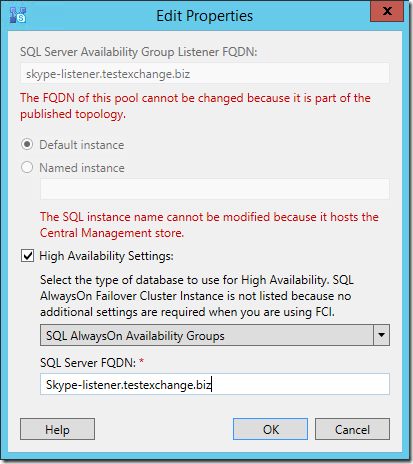Screen dimensions: 413x464
Task: Click the High Availability description paragraph
Action: click(197, 296)
